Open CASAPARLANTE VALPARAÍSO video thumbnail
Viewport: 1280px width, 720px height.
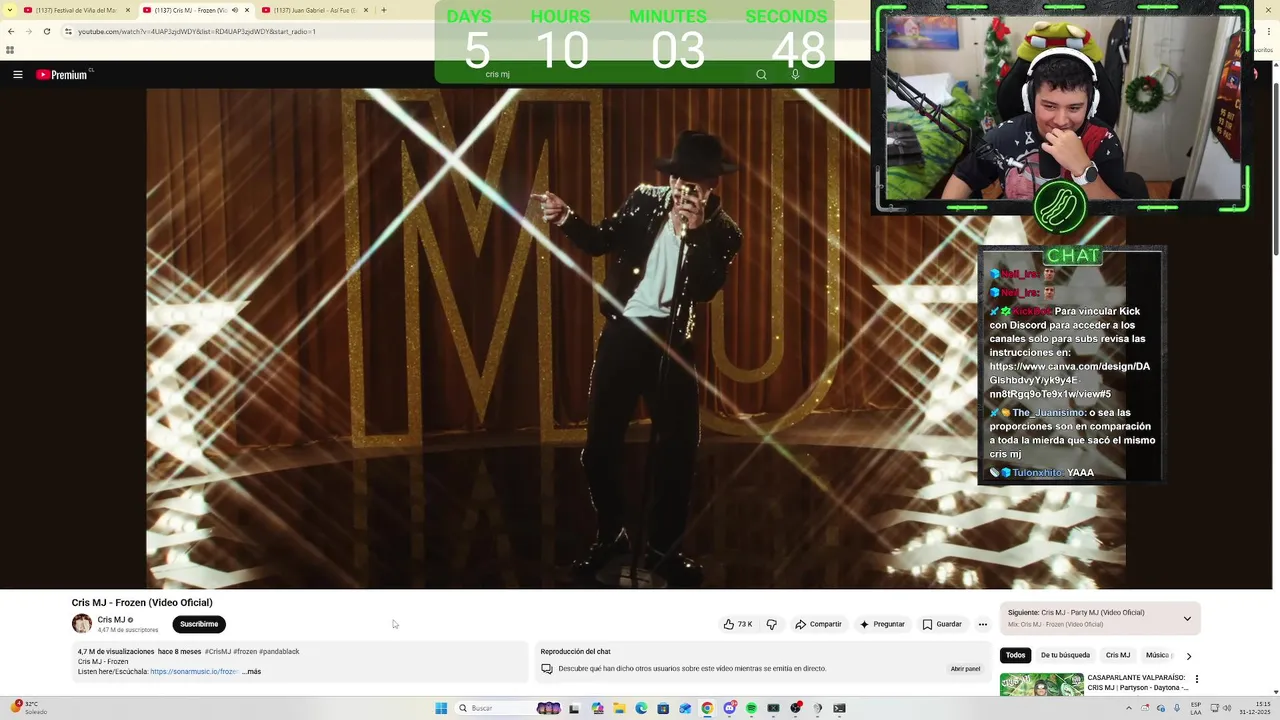pyautogui.click(x=1041, y=685)
